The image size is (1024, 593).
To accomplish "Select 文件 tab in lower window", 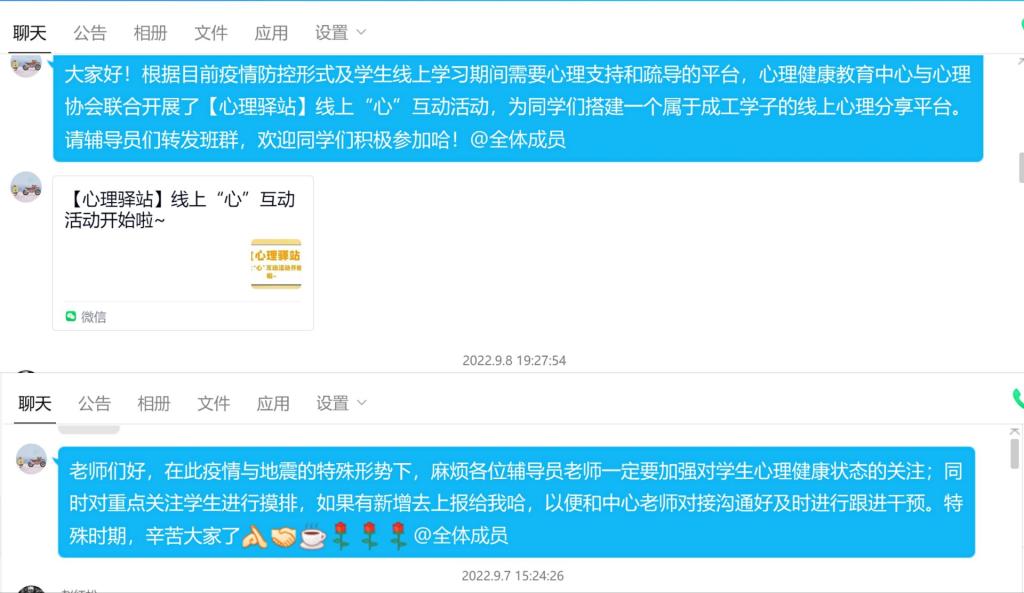I will pyautogui.click(x=214, y=404).
